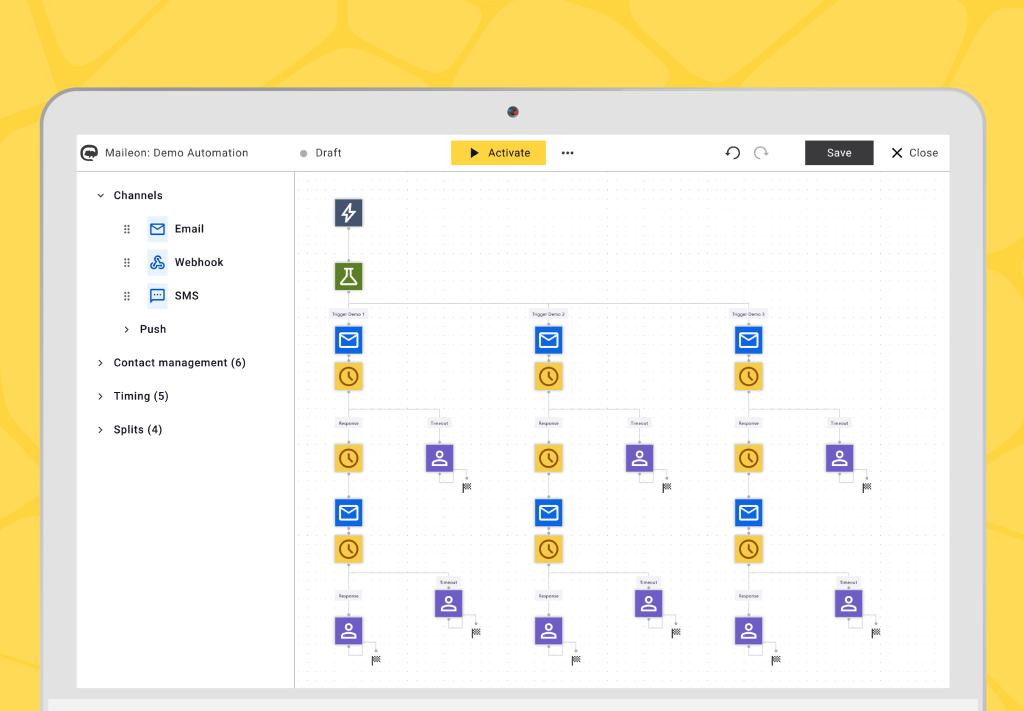Click upper Response label in Trigger Demo 2 branch
1024x711 pixels.
coord(548,423)
